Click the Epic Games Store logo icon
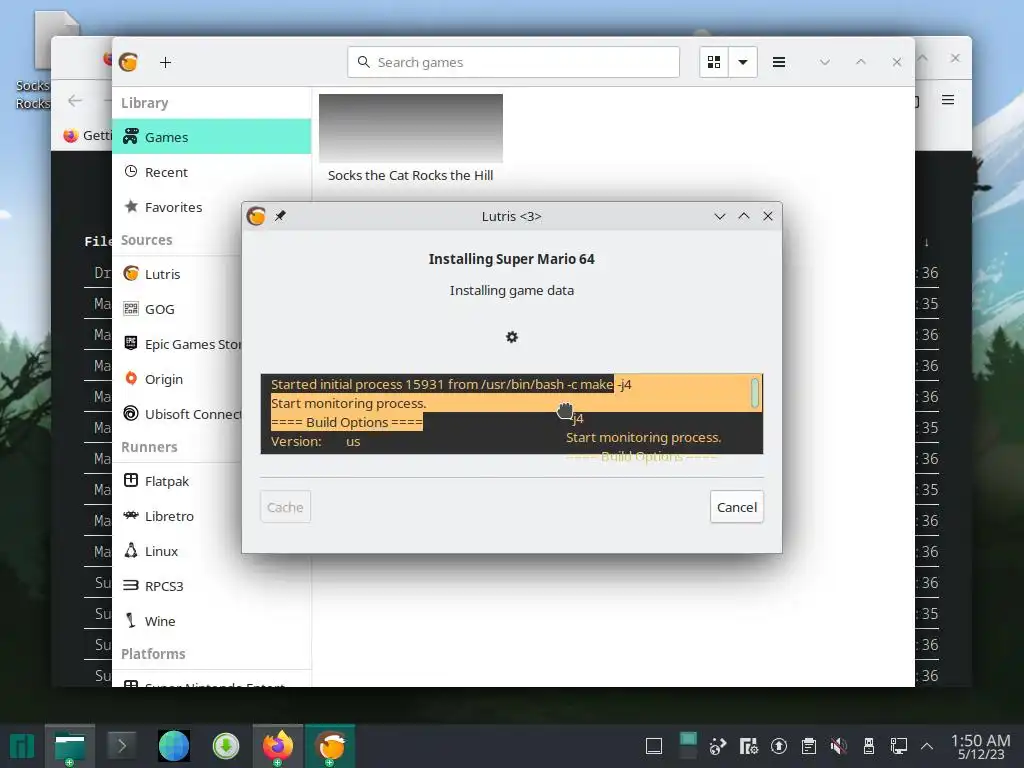This screenshot has height=768, width=1024. pyautogui.click(x=131, y=343)
